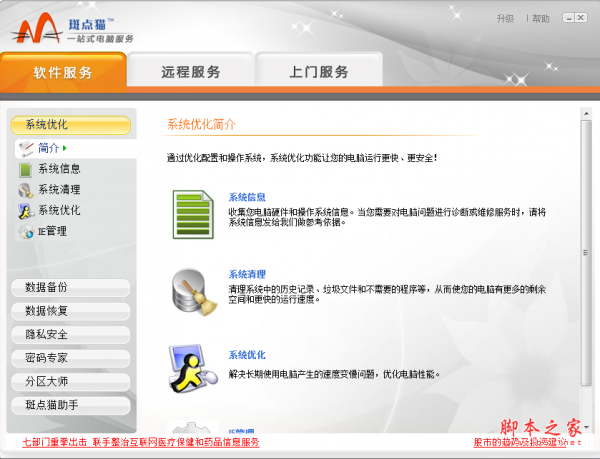Expand the 隐私安全 section
600x459 pixels.
tap(71, 335)
